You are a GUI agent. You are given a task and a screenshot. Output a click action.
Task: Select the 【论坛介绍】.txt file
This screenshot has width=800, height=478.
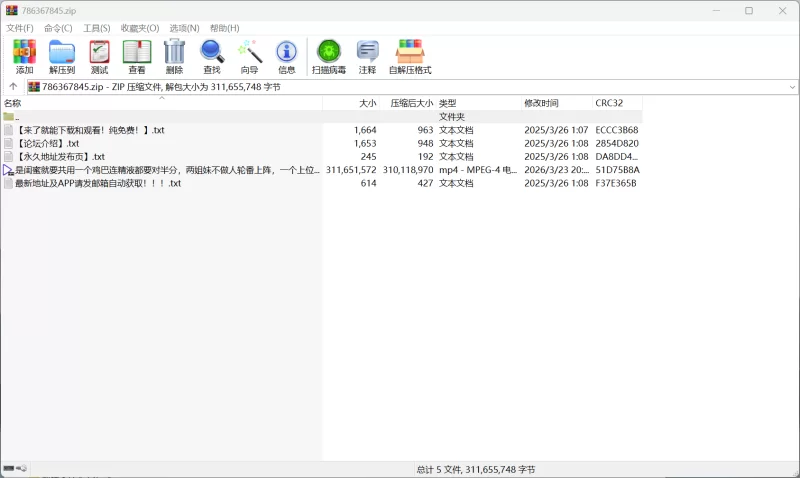pos(48,143)
